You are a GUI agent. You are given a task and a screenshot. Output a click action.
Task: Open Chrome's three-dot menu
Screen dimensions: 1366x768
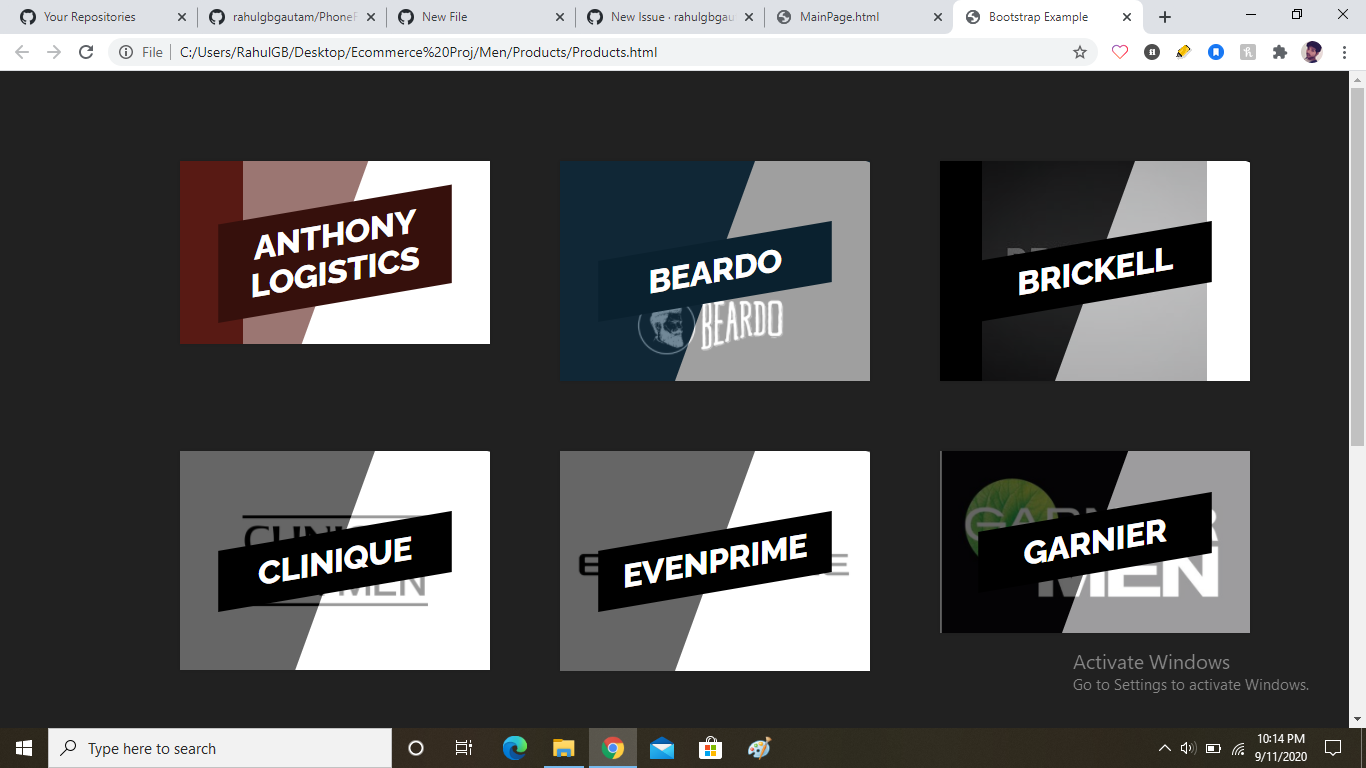[x=1343, y=52]
